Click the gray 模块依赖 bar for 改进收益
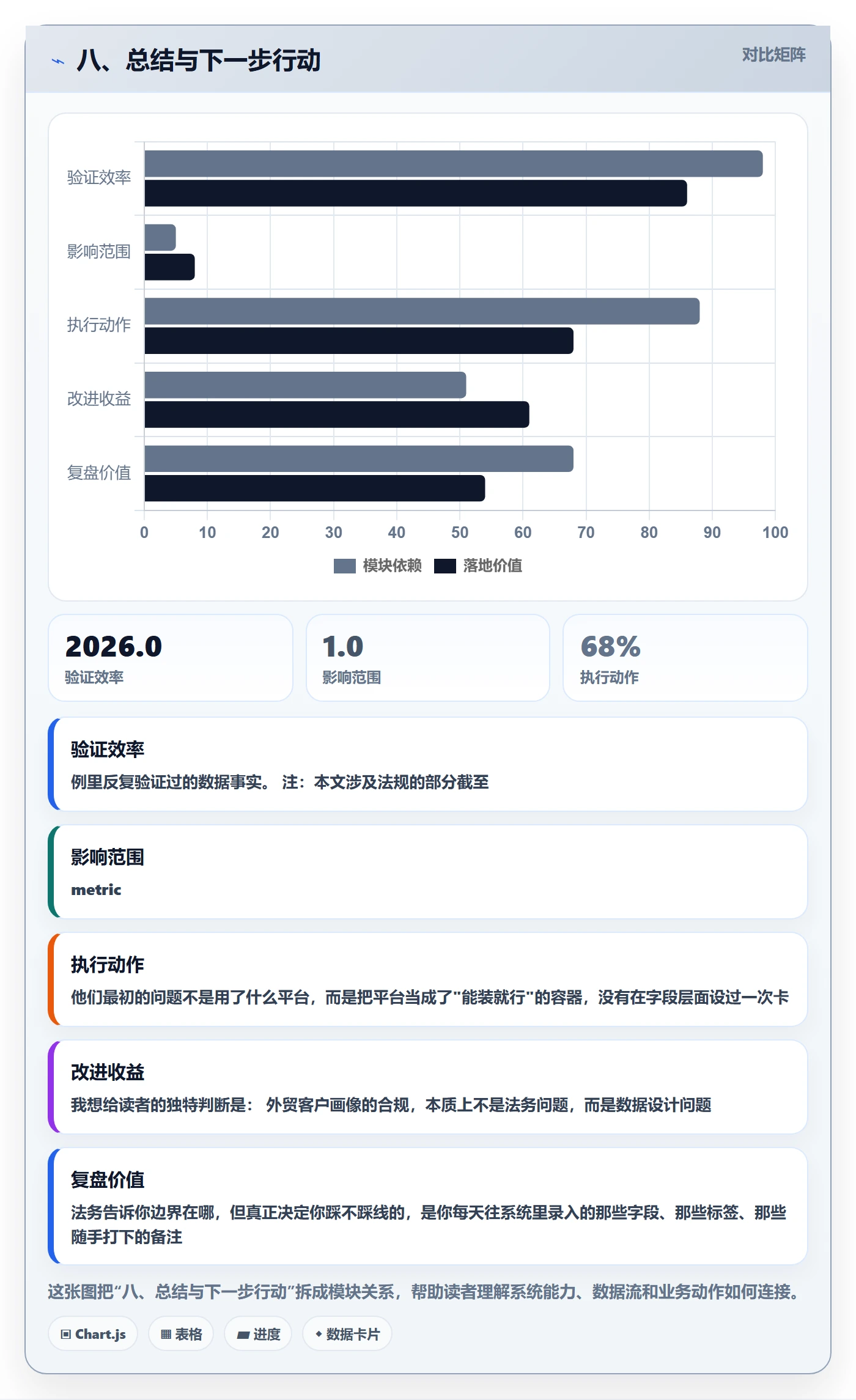This screenshot has height=1400, width=856. [x=305, y=385]
